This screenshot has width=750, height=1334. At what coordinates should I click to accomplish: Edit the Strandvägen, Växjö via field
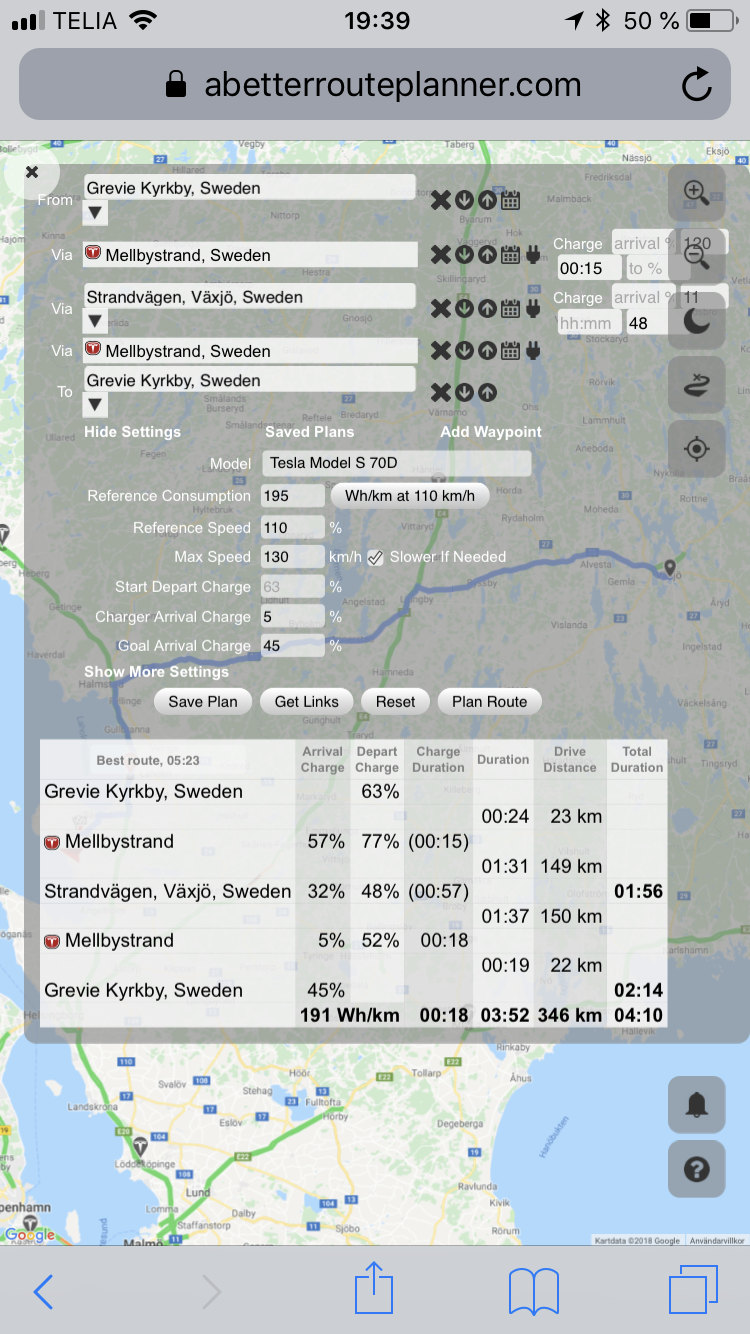click(x=249, y=297)
